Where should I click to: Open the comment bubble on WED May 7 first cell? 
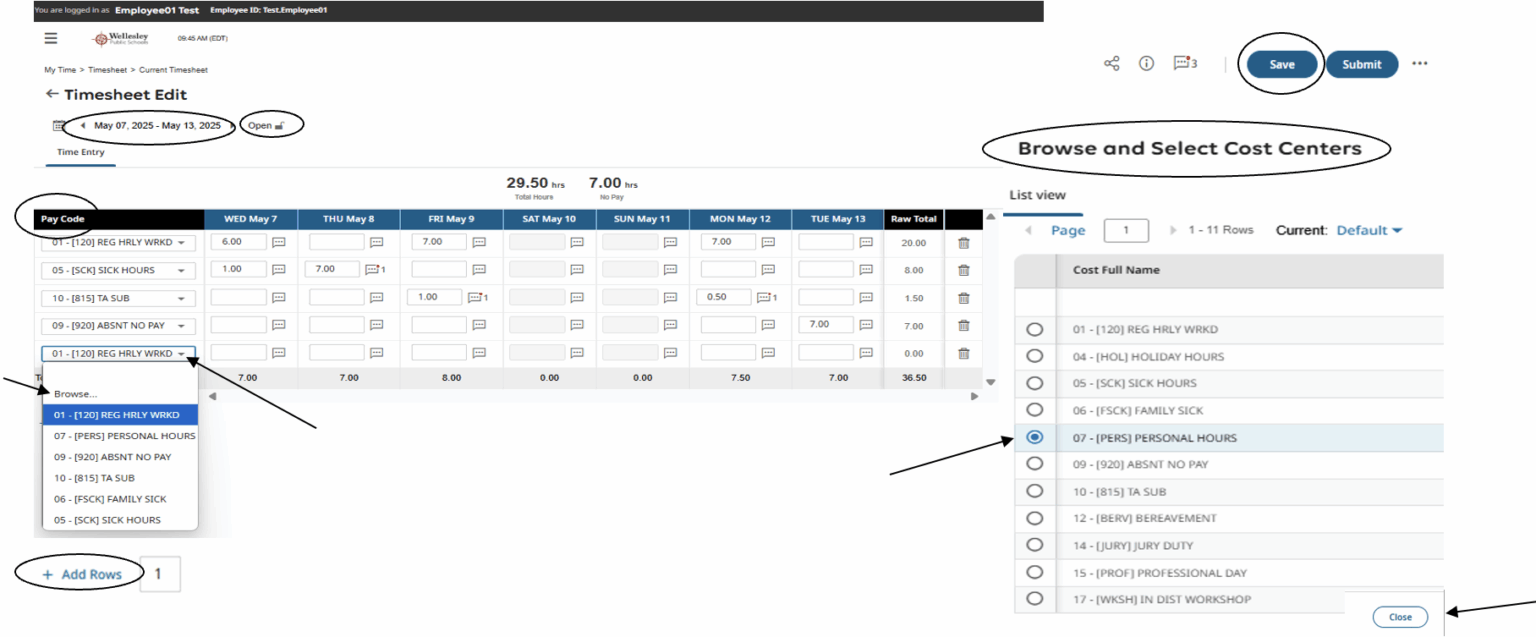[x=280, y=241]
